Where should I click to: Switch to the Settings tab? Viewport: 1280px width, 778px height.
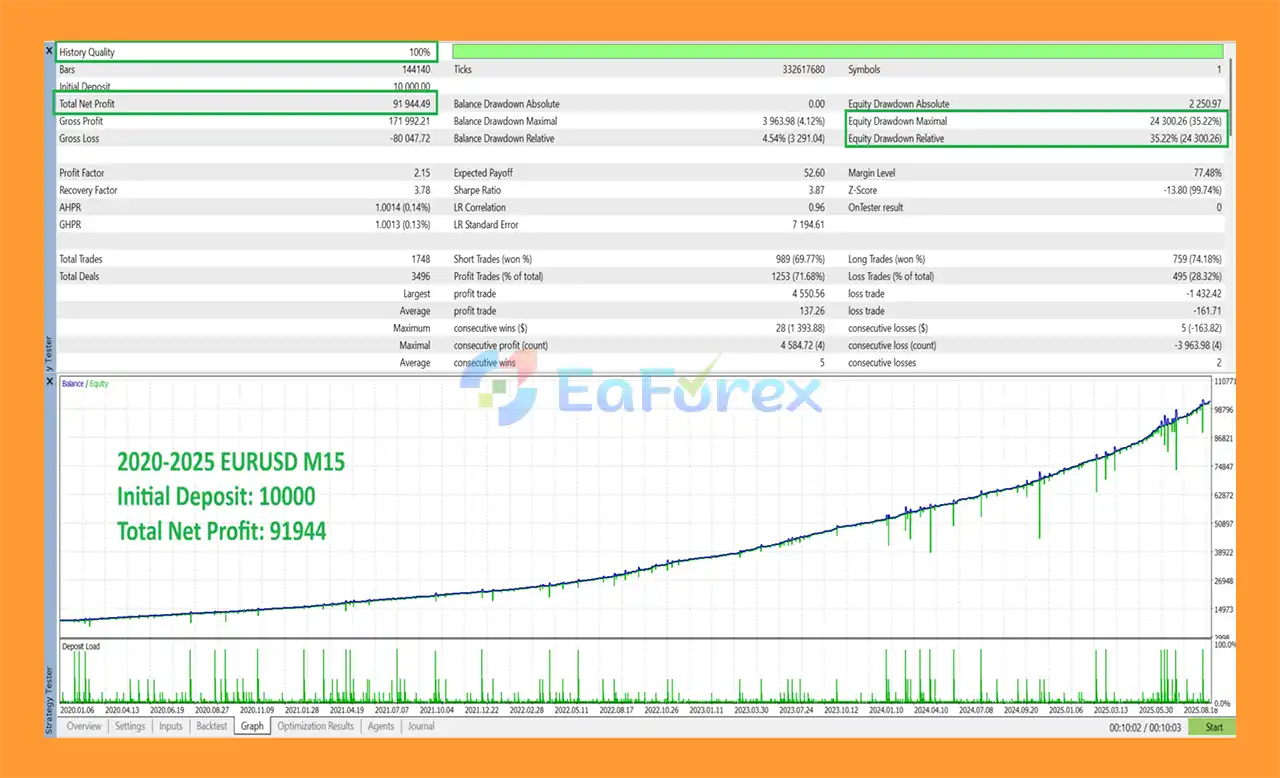[x=130, y=726]
